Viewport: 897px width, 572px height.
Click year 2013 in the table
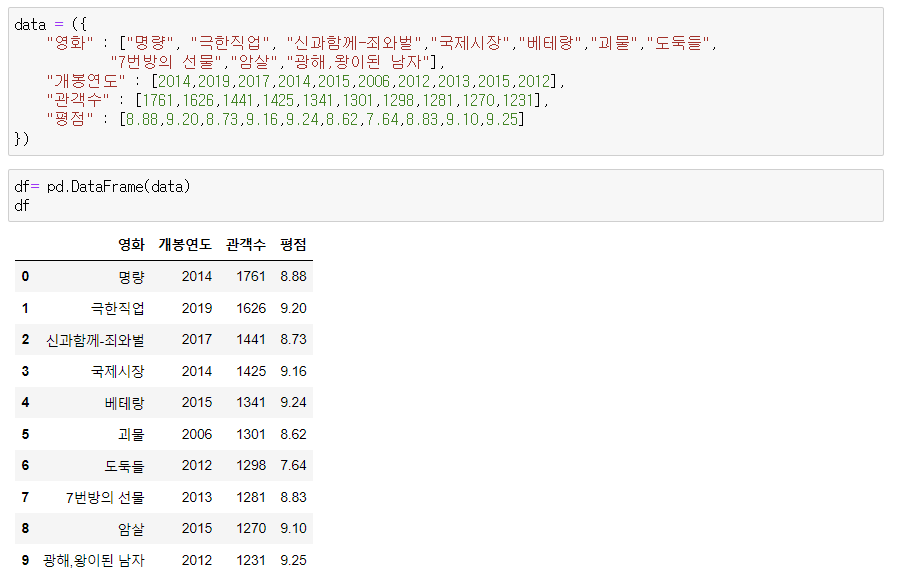[197, 497]
